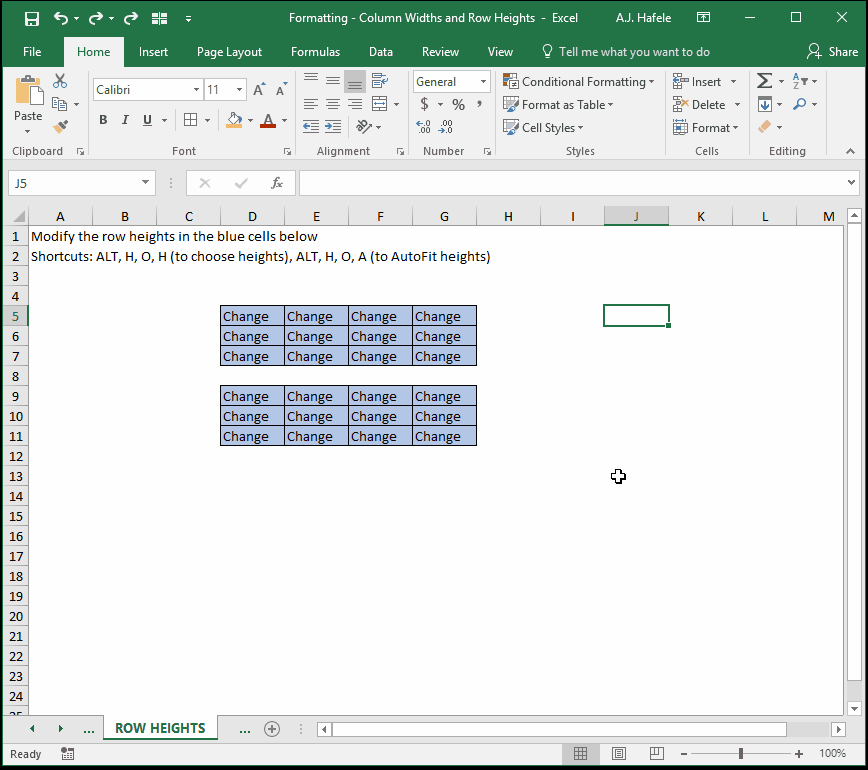The height and width of the screenshot is (770, 868).
Task: Toggle Italic formatting
Action: pyautogui.click(x=125, y=120)
